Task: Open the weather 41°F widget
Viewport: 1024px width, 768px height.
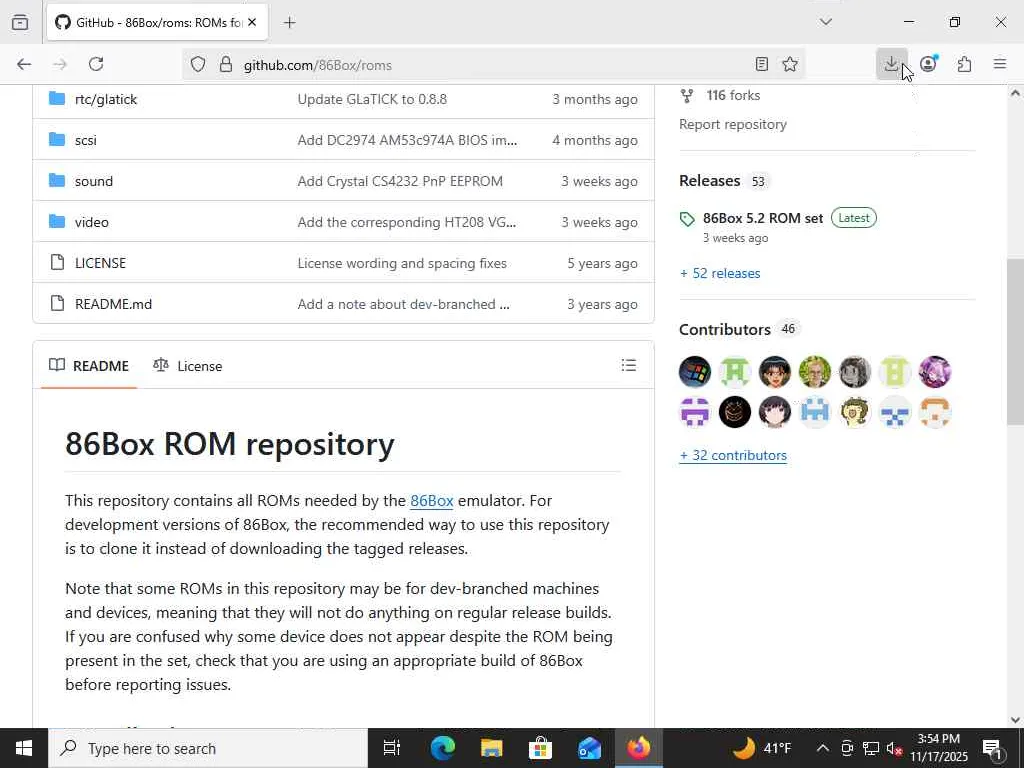Action: [761, 748]
